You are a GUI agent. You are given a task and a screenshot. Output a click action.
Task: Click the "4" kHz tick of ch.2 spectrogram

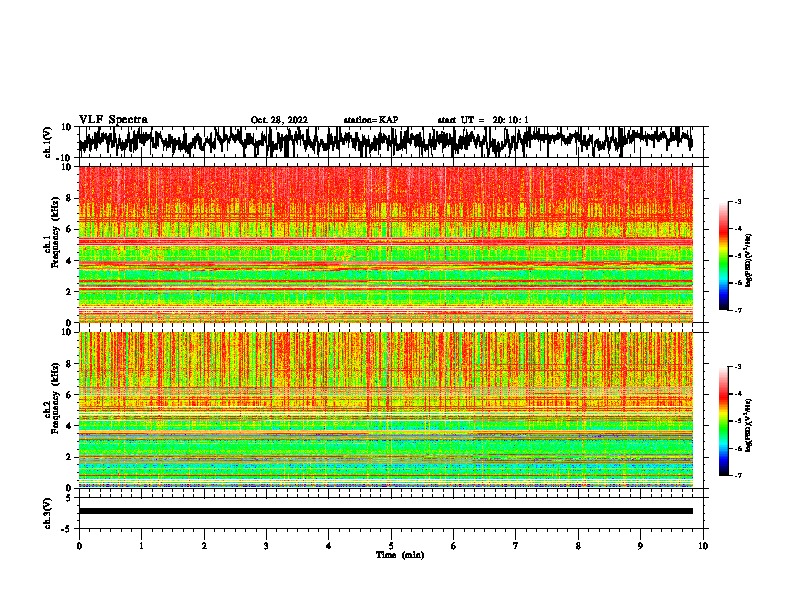pyautogui.click(x=69, y=426)
